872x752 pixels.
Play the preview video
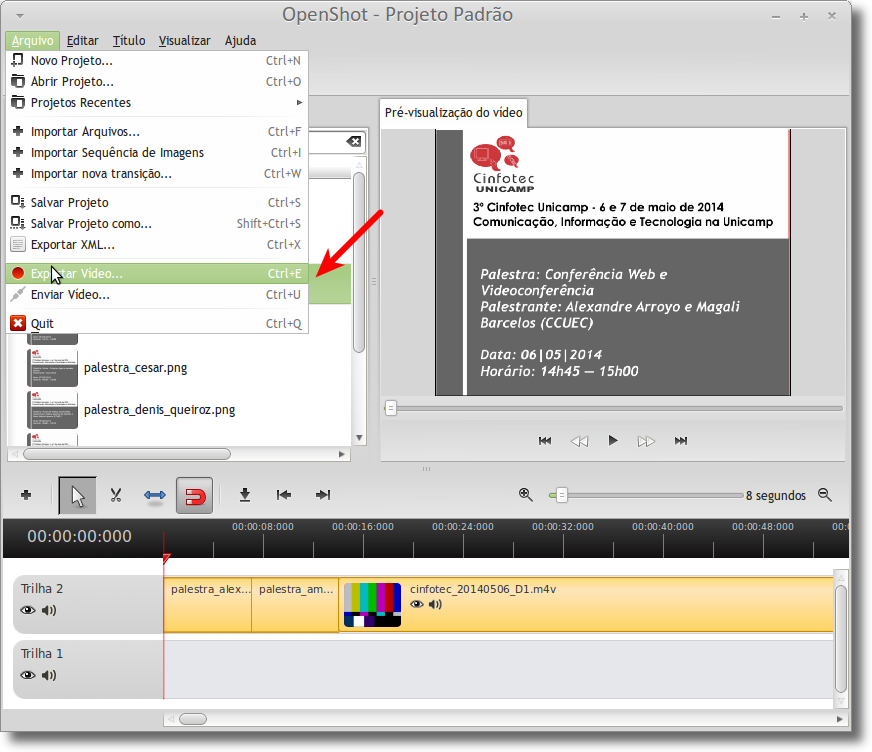point(613,441)
